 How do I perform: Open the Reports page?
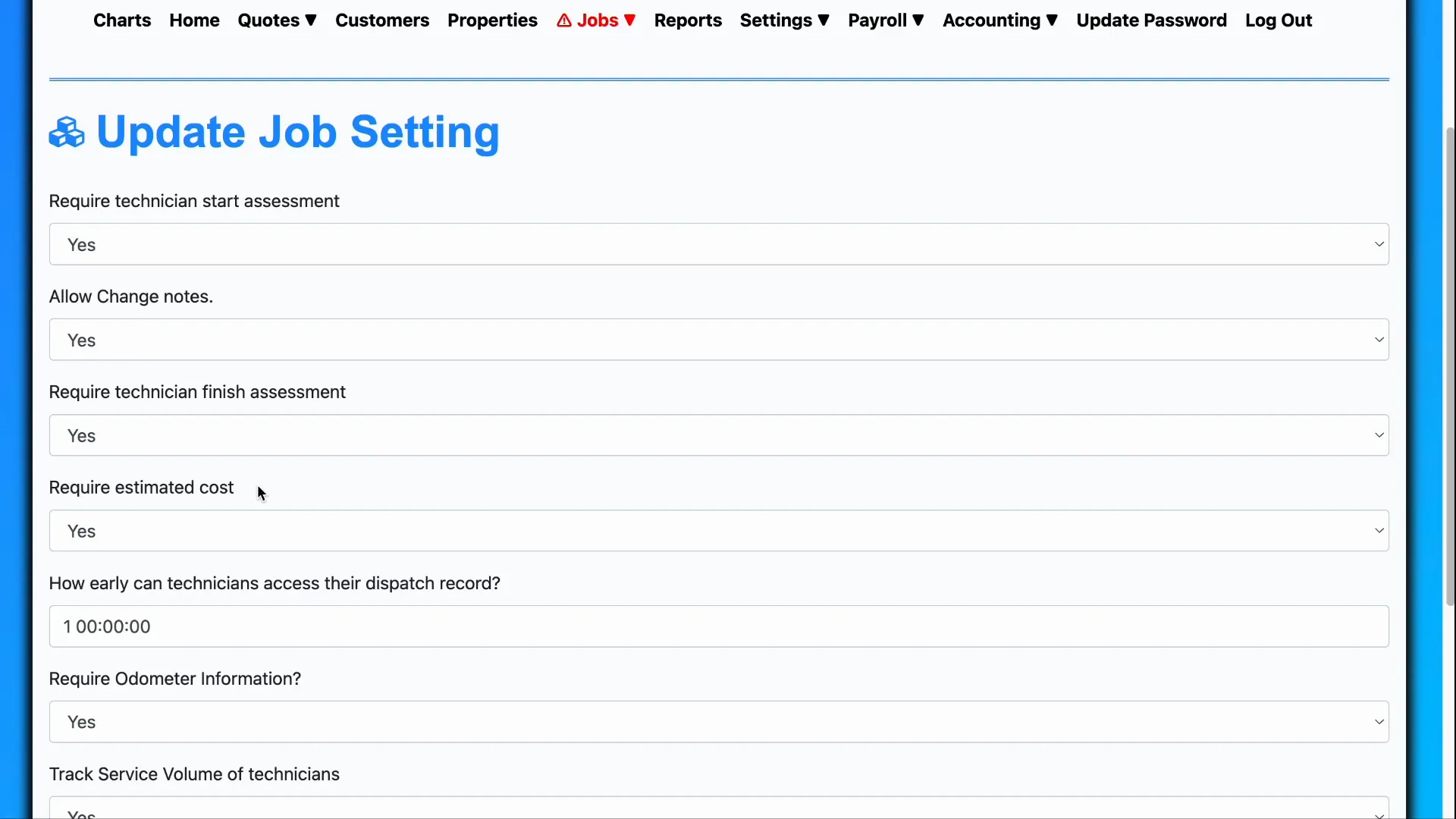[688, 20]
